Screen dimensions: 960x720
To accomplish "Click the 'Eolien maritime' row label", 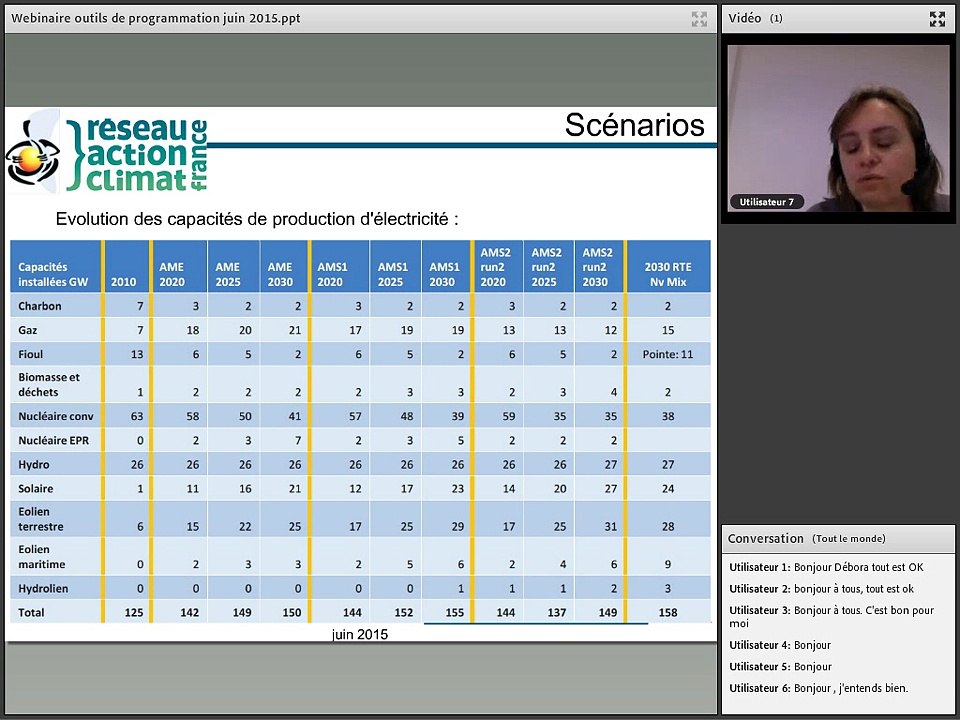I will coord(42,557).
